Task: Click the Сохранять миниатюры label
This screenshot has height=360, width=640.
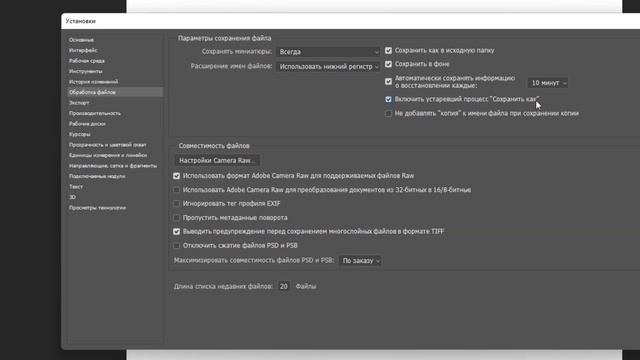Action: click(x=237, y=52)
